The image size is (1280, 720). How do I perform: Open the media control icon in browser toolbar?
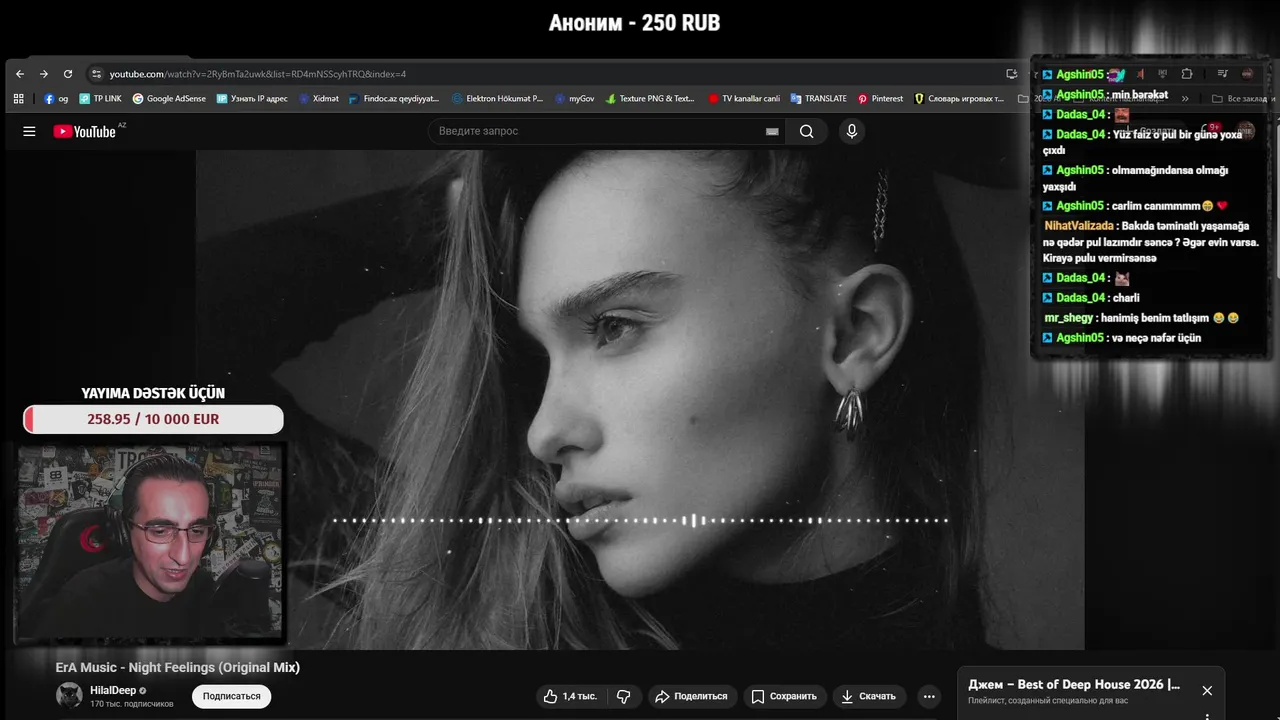[x=1222, y=74]
